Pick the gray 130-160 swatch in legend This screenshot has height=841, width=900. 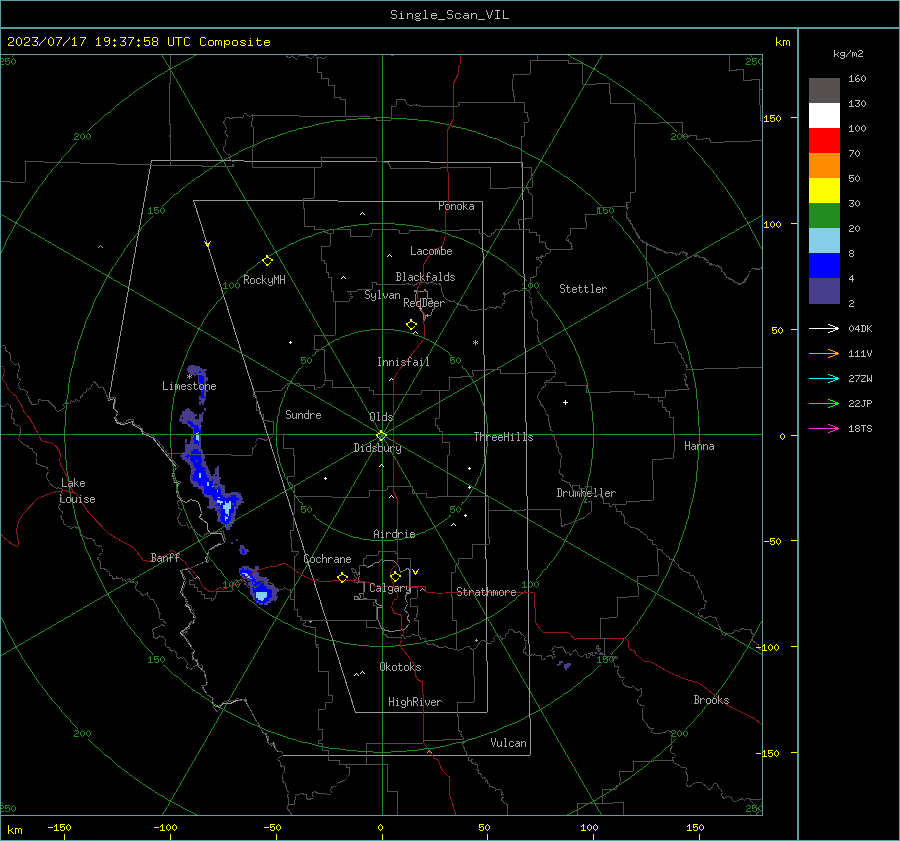click(x=824, y=91)
